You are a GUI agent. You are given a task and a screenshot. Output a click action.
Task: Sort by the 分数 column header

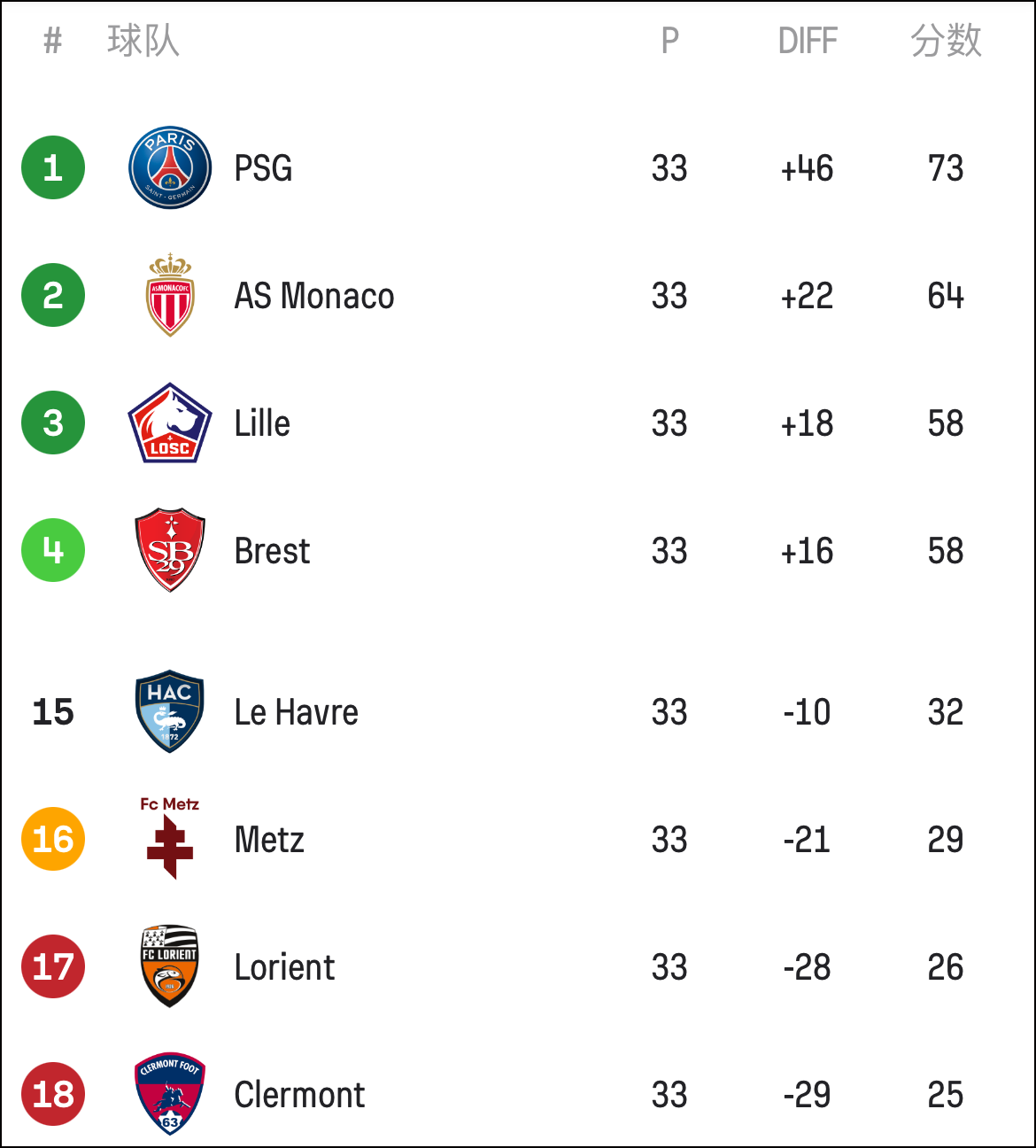946,41
